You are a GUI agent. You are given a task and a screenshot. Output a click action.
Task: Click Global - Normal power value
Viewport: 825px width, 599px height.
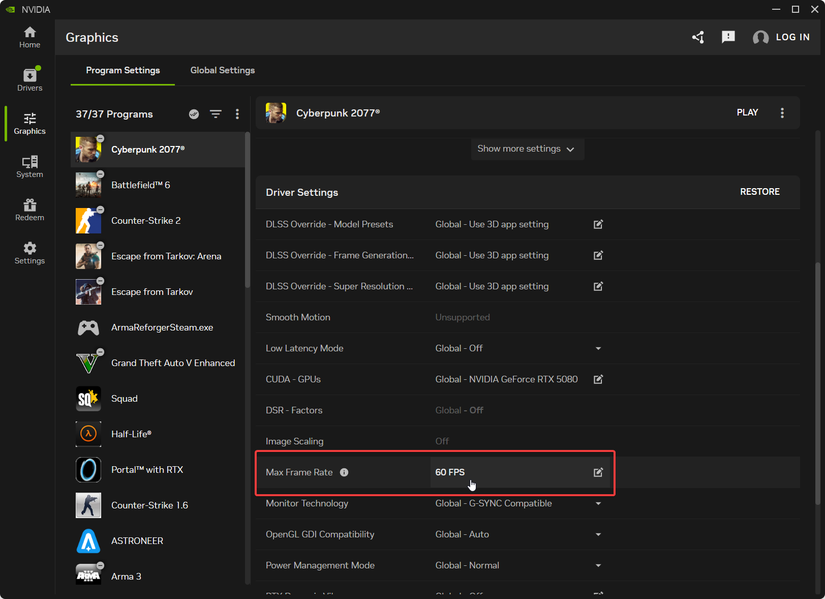[467, 566]
